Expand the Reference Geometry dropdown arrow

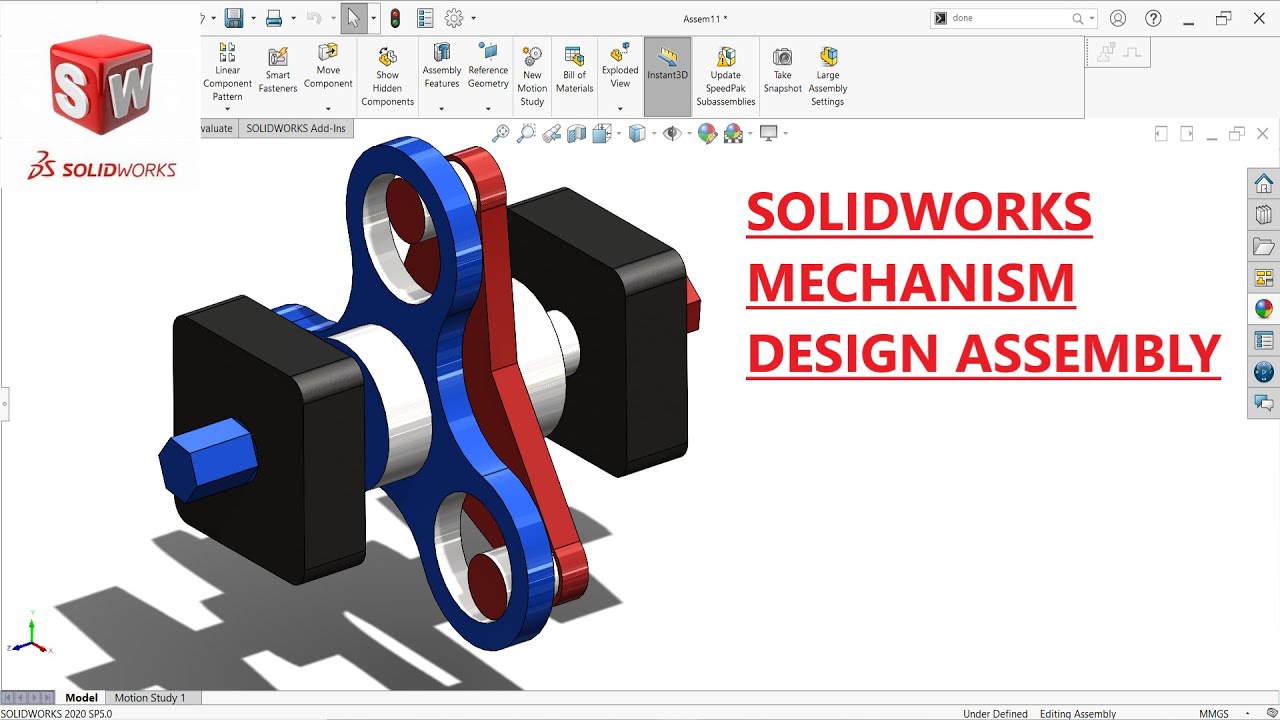[x=488, y=109]
